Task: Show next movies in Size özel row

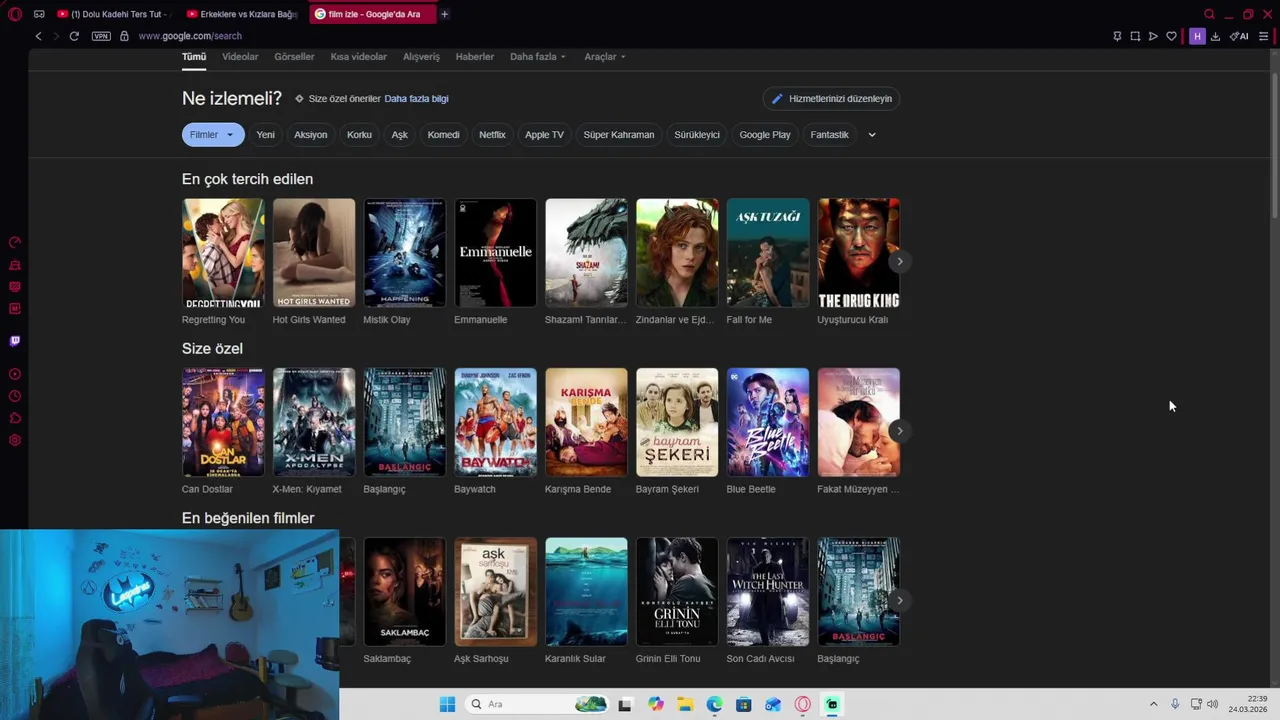Action: tap(899, 431)
